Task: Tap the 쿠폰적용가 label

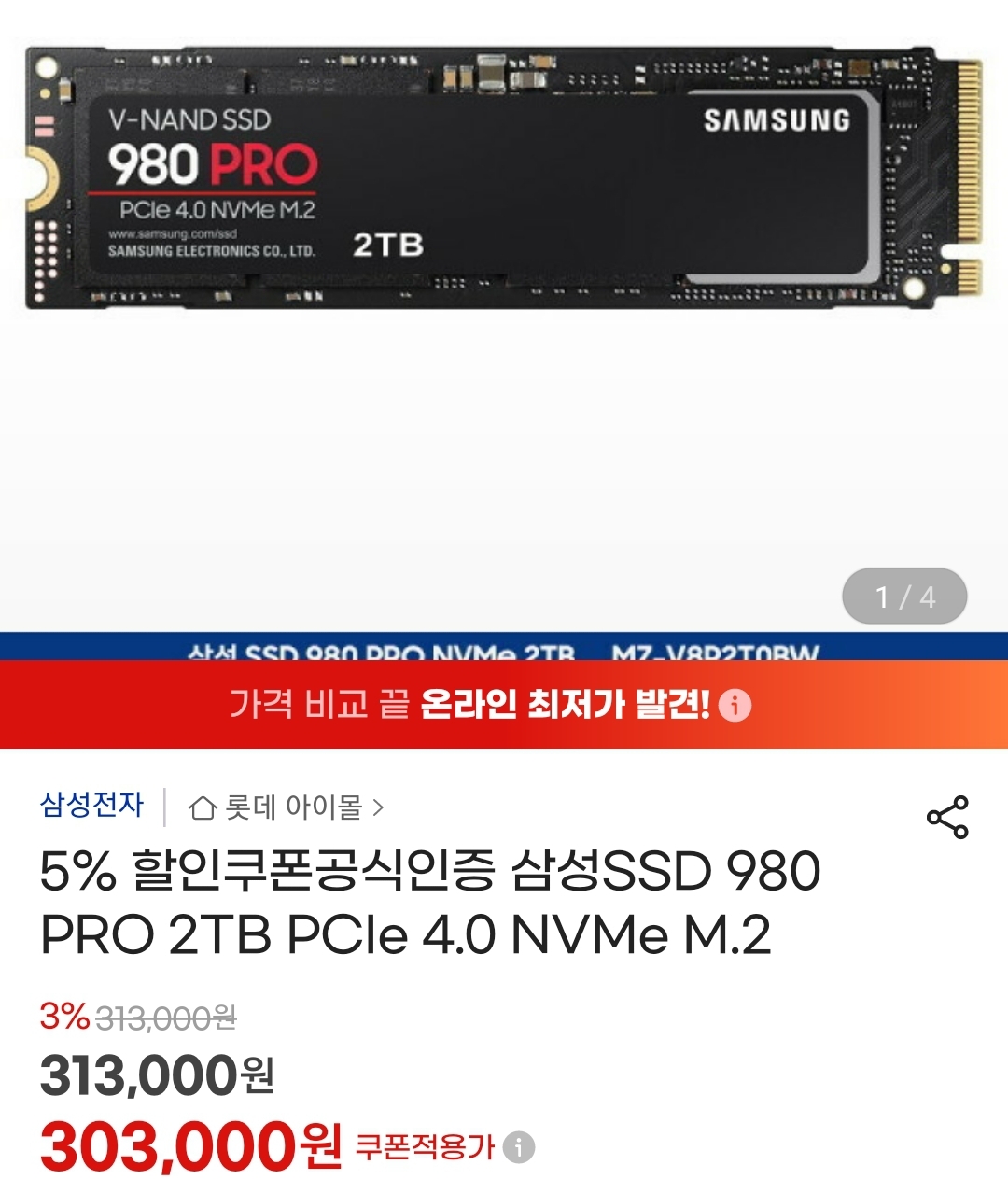Action: tap(425, 1146)
